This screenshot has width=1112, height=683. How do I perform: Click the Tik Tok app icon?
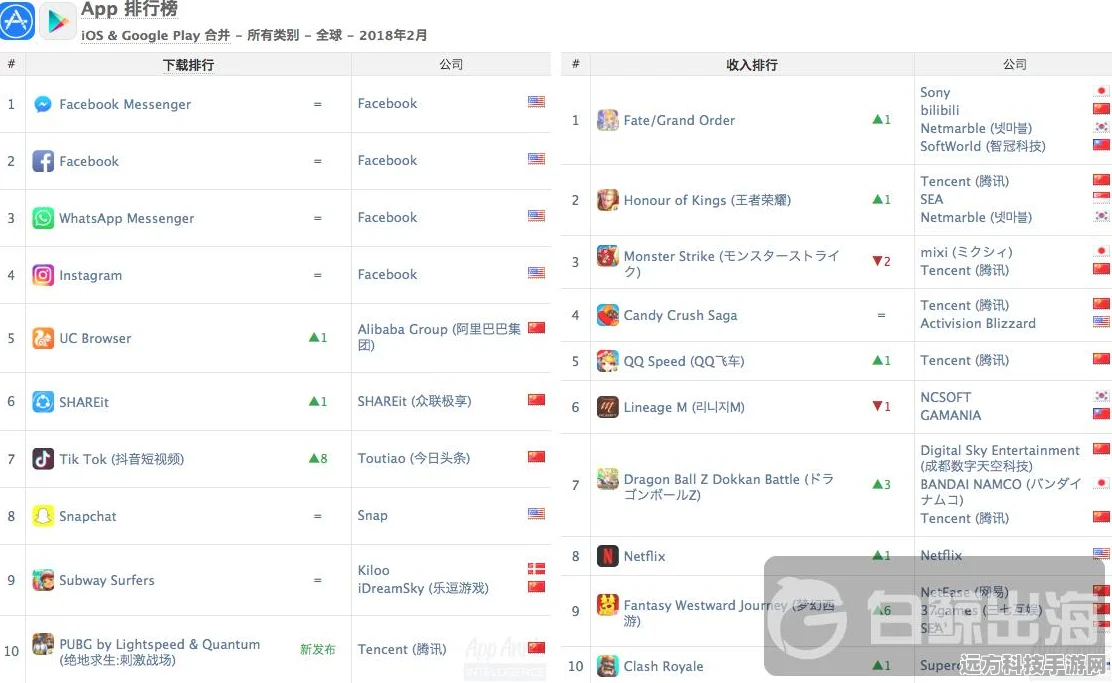pos(43,459)
